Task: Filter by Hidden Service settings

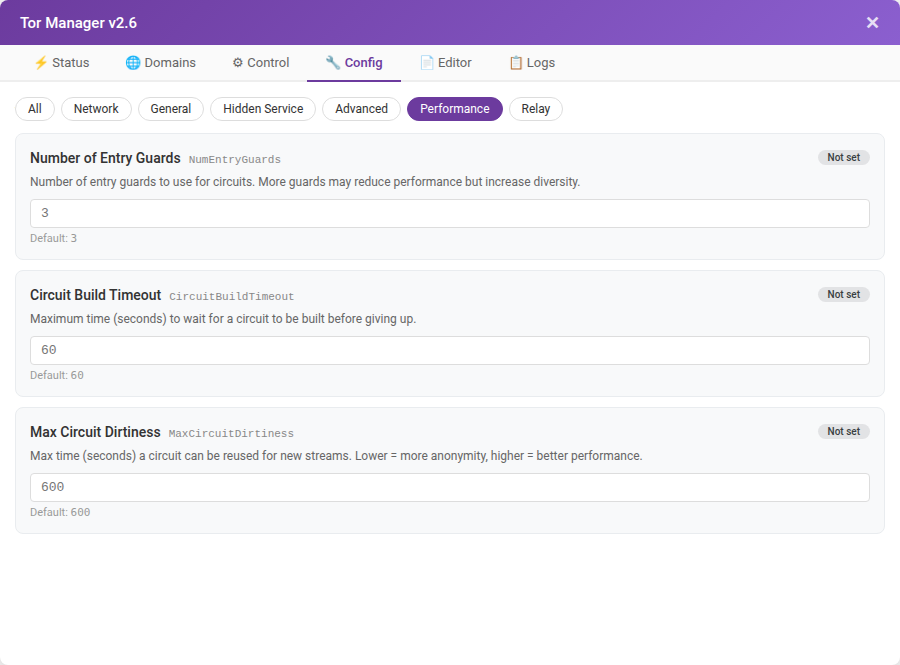Action: (263, 109)
